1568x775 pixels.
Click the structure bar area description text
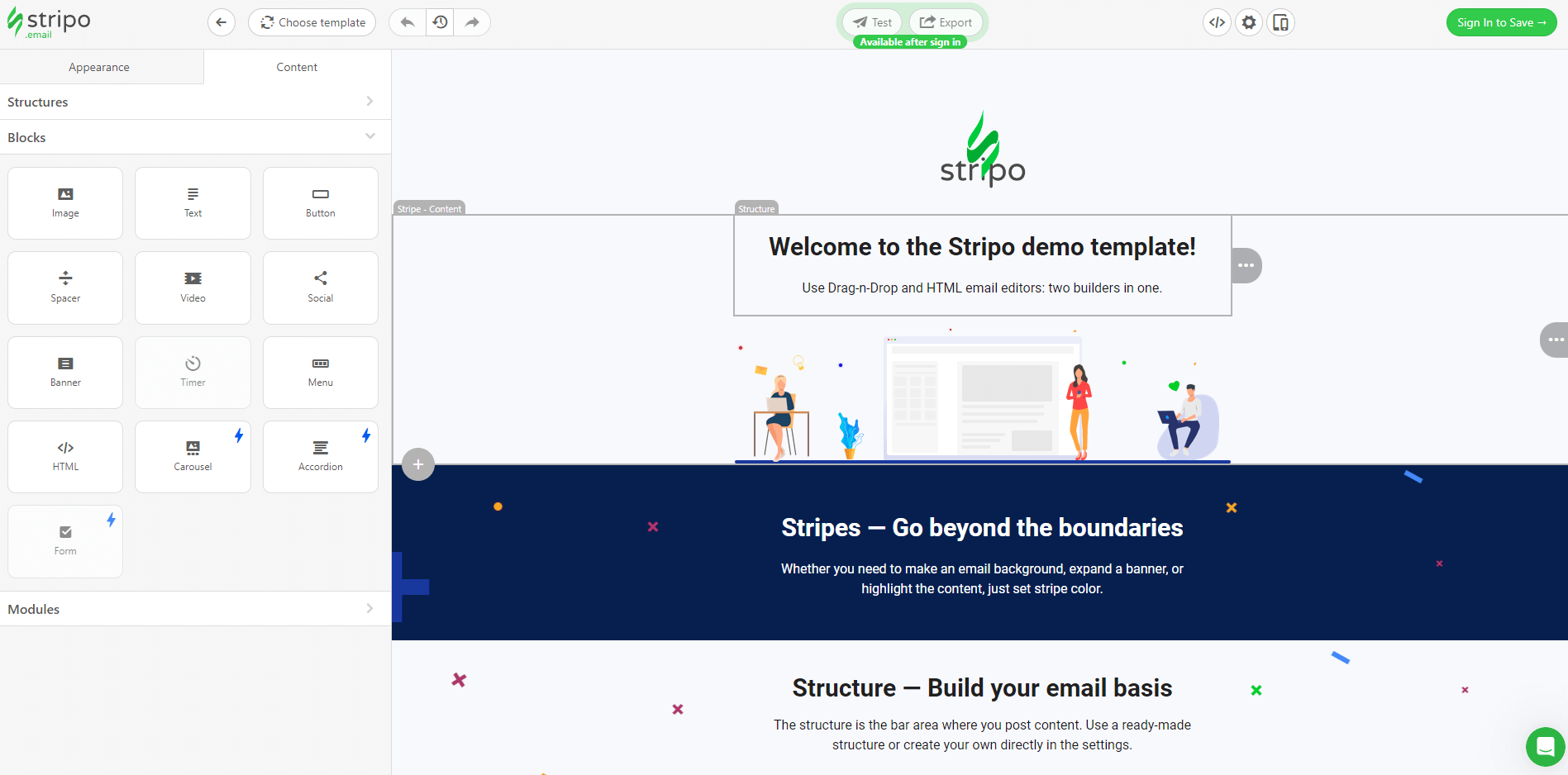tap(982, 735)
